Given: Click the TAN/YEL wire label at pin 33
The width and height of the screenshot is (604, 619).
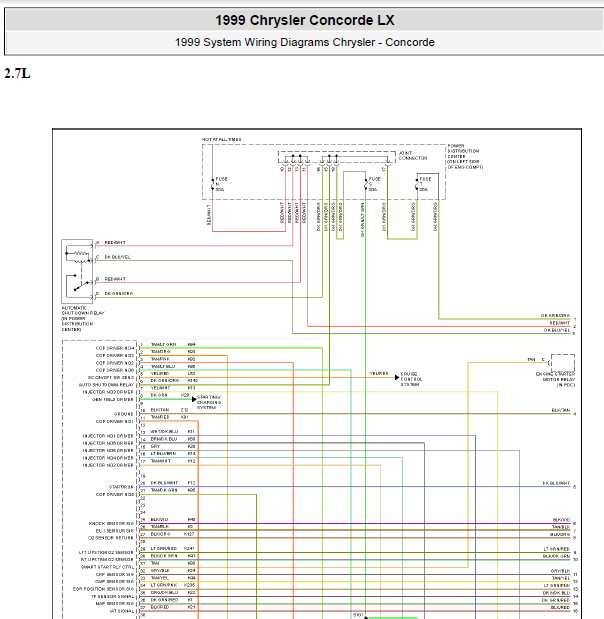Looking at the screenshot, I should (x=159, y=578).
